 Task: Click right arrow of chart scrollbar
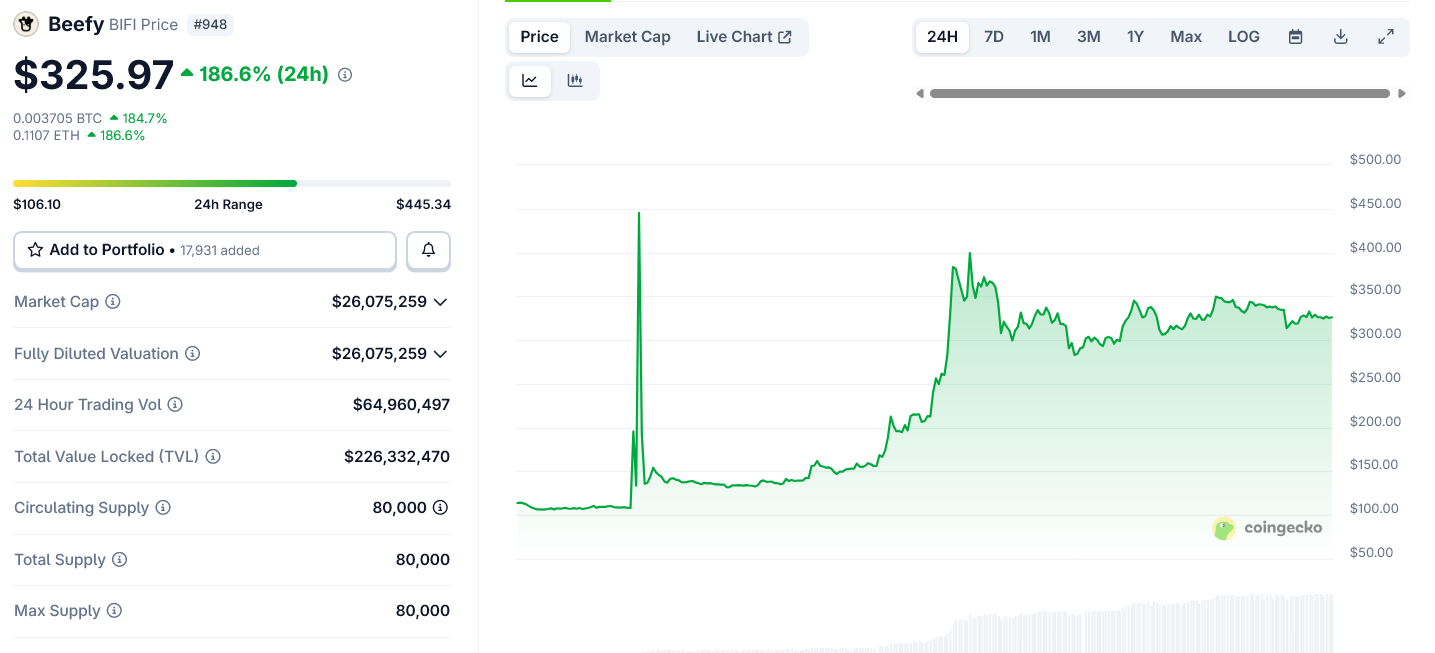pos(1402,94)
